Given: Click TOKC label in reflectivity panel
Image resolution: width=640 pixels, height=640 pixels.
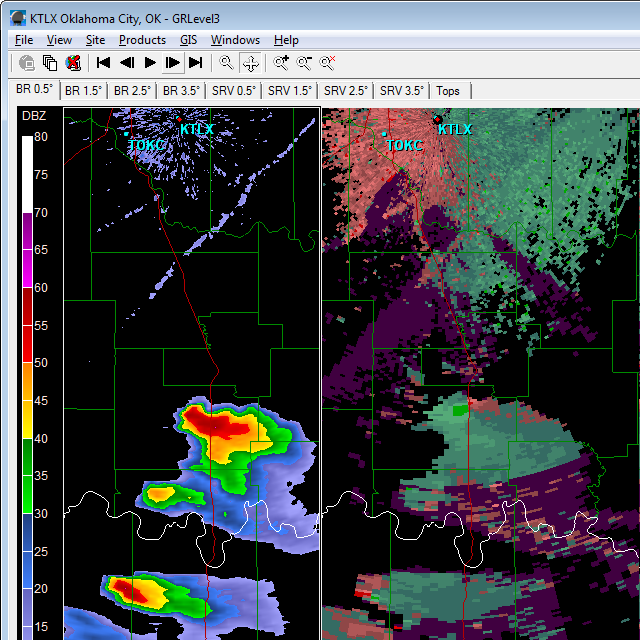Looking at the screenshot, I should pyautogui.click(x=147, y=144).
